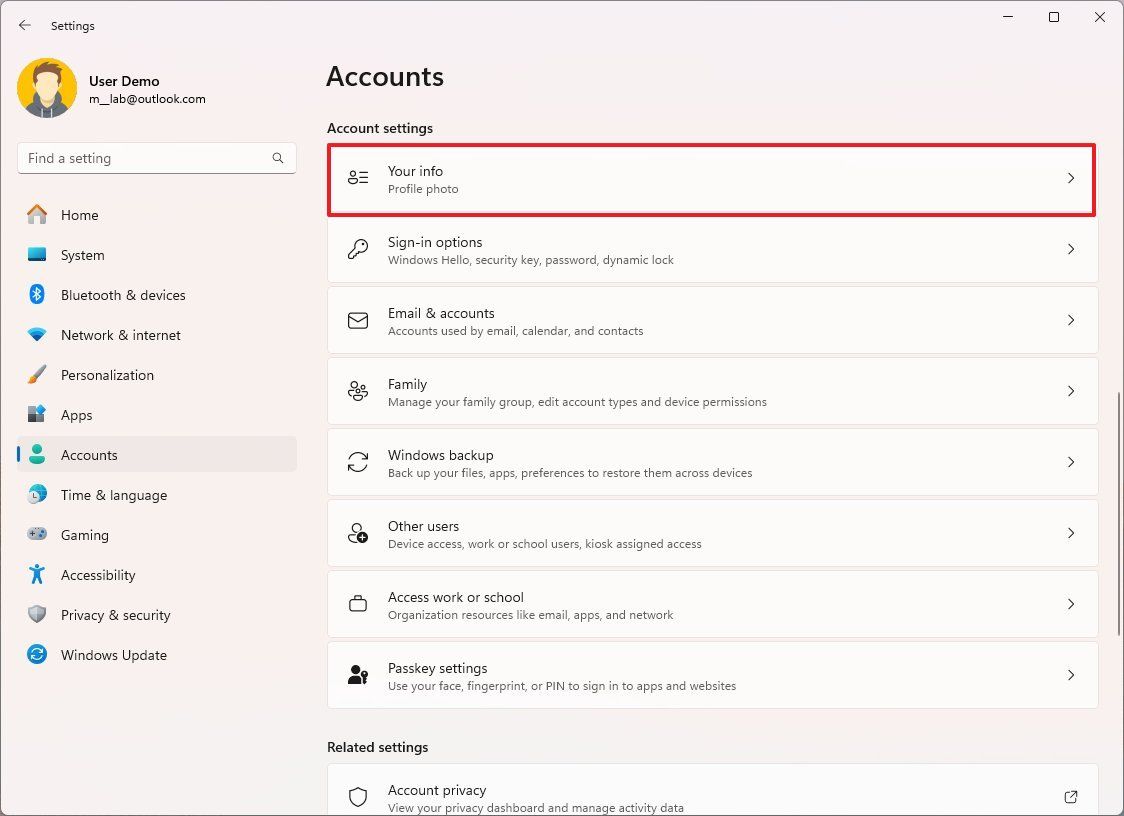The image size is (1124, 816).
Task: Click the Sign-in options key icon
Action: click(x=358, y=248)
